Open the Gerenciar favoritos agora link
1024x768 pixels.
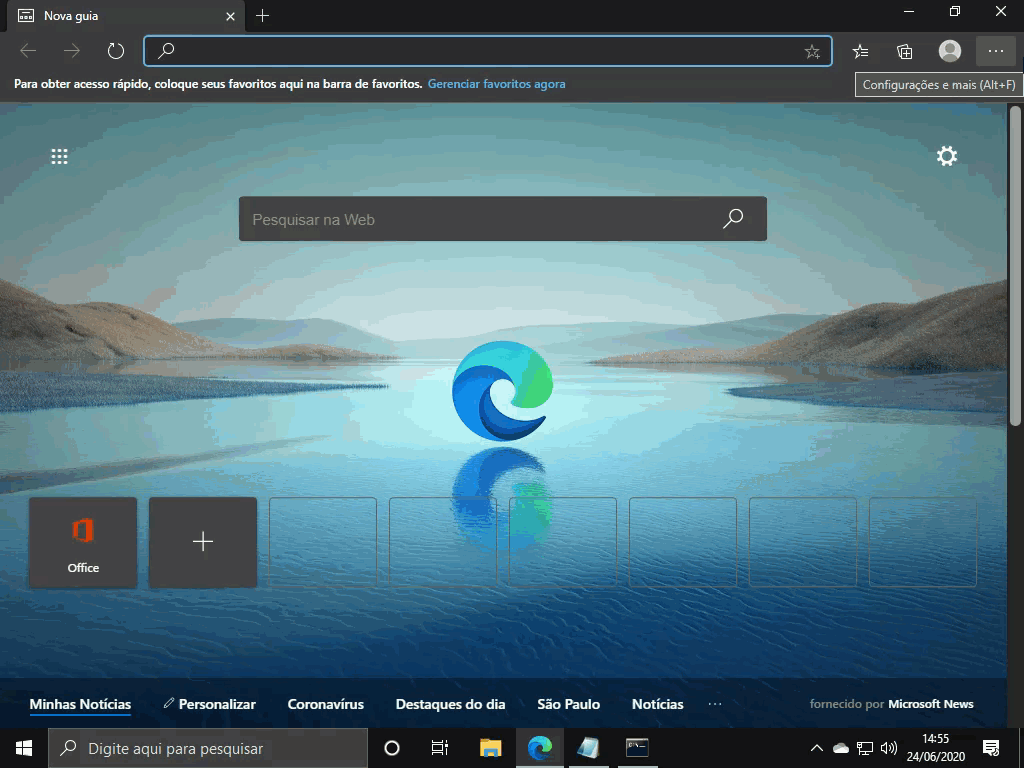(496, 84)
